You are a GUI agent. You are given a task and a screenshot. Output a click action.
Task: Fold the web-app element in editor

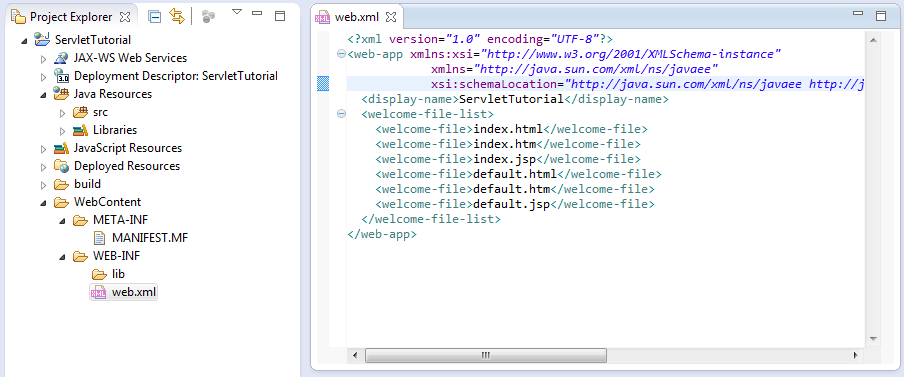[x=341, y=54]
